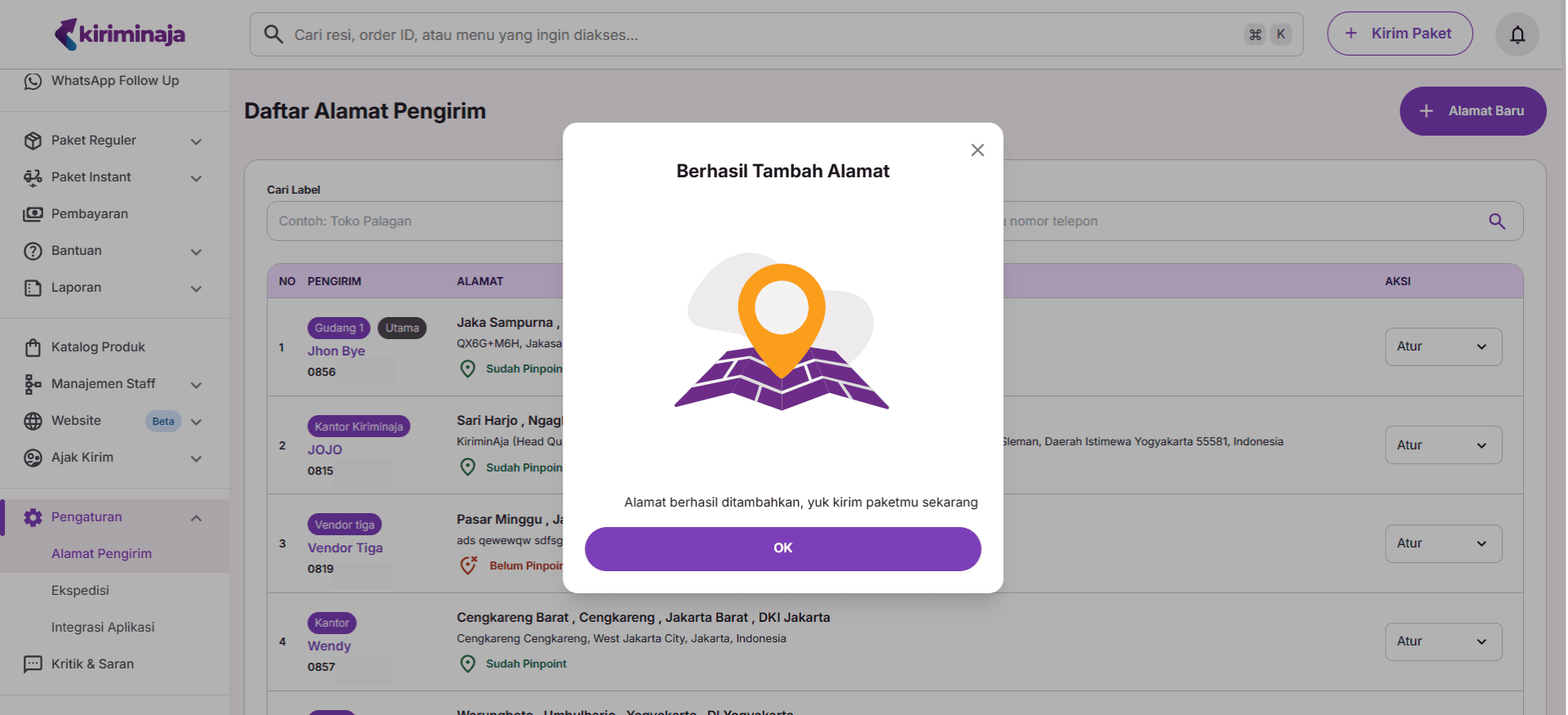Collapse the Pengaturan section

pos(196,518)
